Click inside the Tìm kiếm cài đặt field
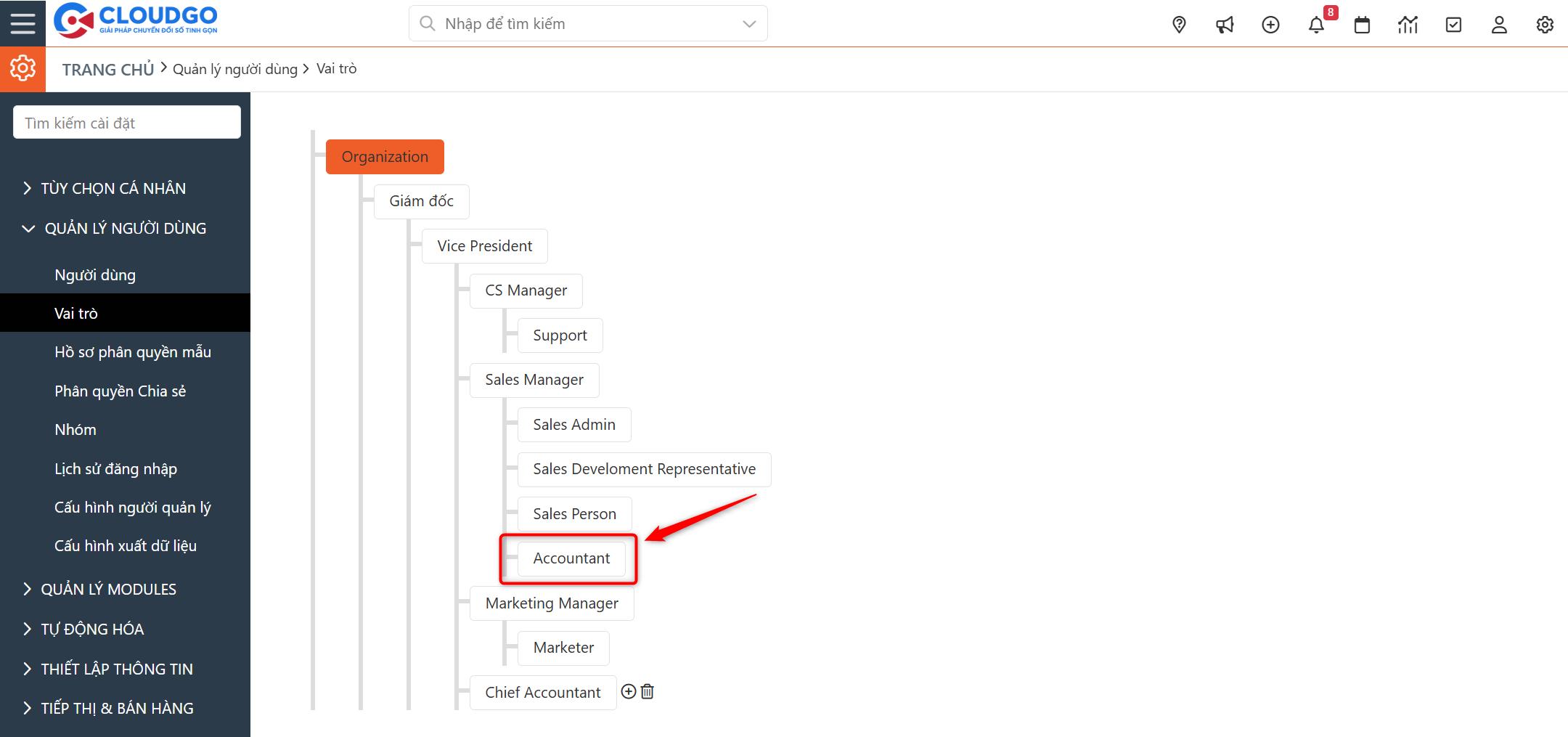Screen dimensions: 1568x737 click(x=126, y=121)
